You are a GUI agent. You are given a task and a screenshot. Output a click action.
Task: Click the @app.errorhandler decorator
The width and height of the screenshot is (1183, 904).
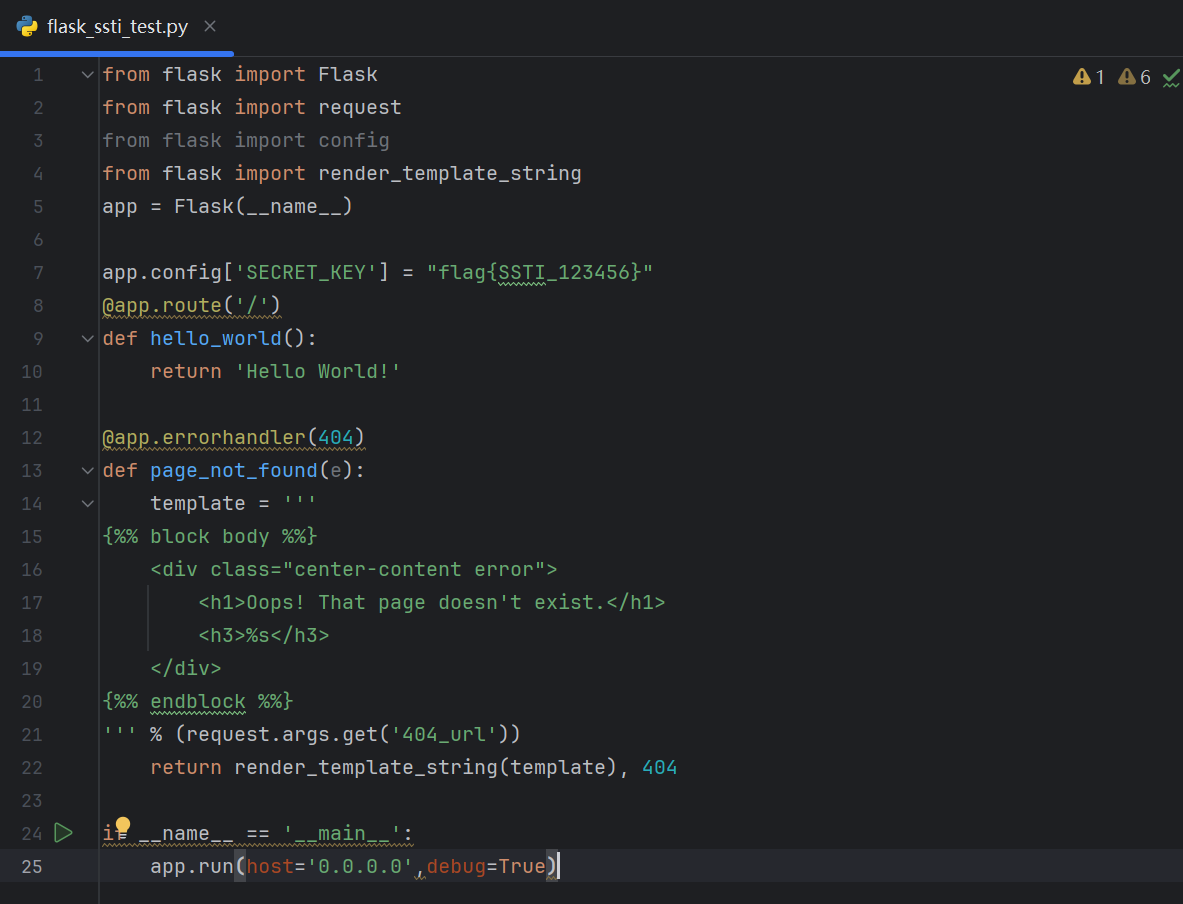(204, 438)
